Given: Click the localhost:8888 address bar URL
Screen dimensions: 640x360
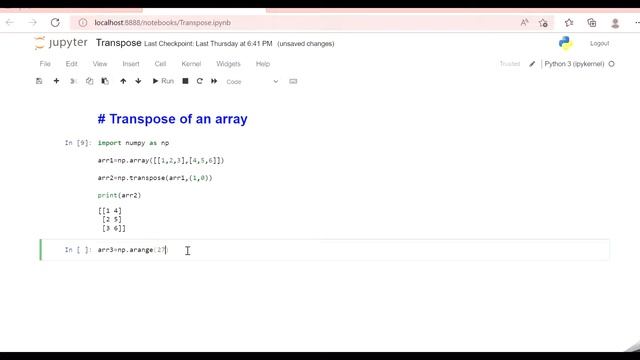Looking at the screenshot, I should click(163, 22).
